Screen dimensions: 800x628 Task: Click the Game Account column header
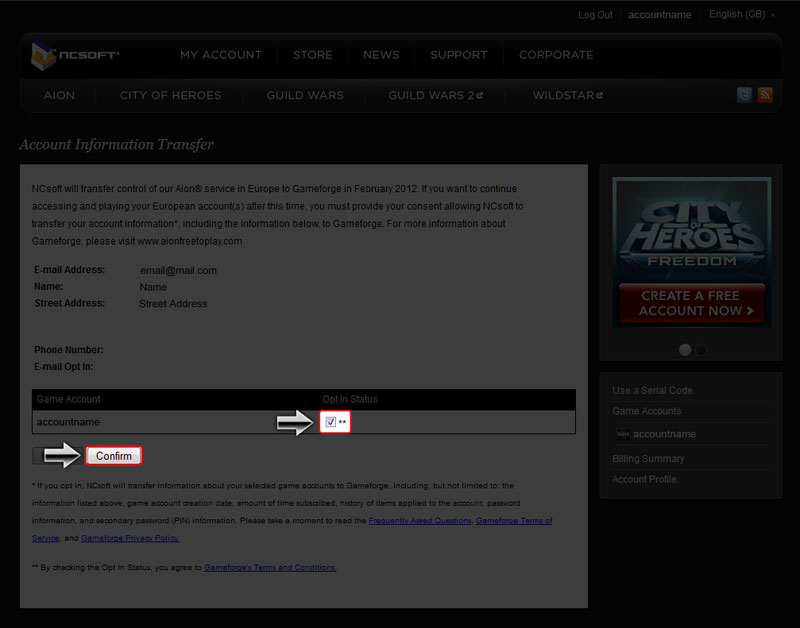[x=68, y=399]
